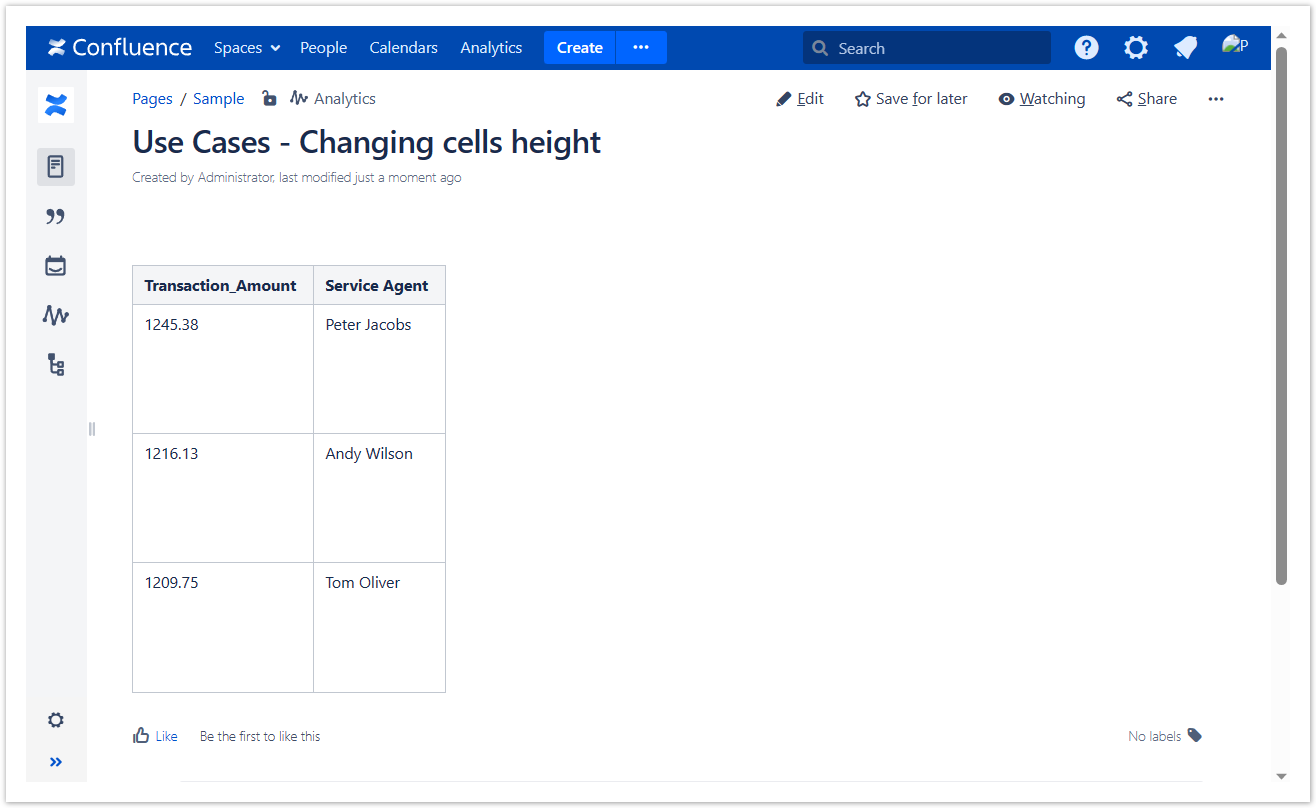Follow the Sample breadcrumb link
The height and width of the screenshot is (808, 1316).
[218, 99]
